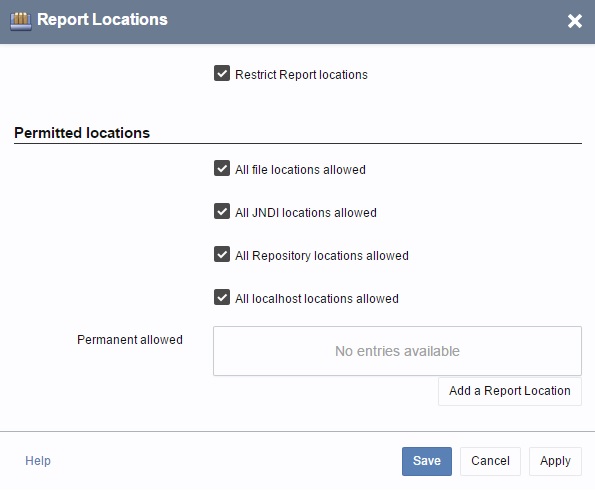Close the Report Locations dialog
The height and width of the screenshot is (491, 595).
tap(575, 21)
